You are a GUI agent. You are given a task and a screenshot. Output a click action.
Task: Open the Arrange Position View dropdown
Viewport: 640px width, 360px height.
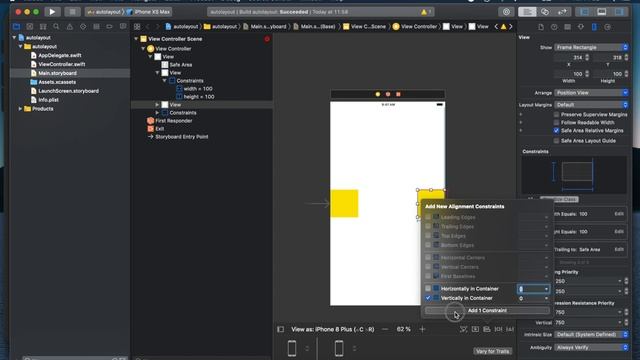591,93
